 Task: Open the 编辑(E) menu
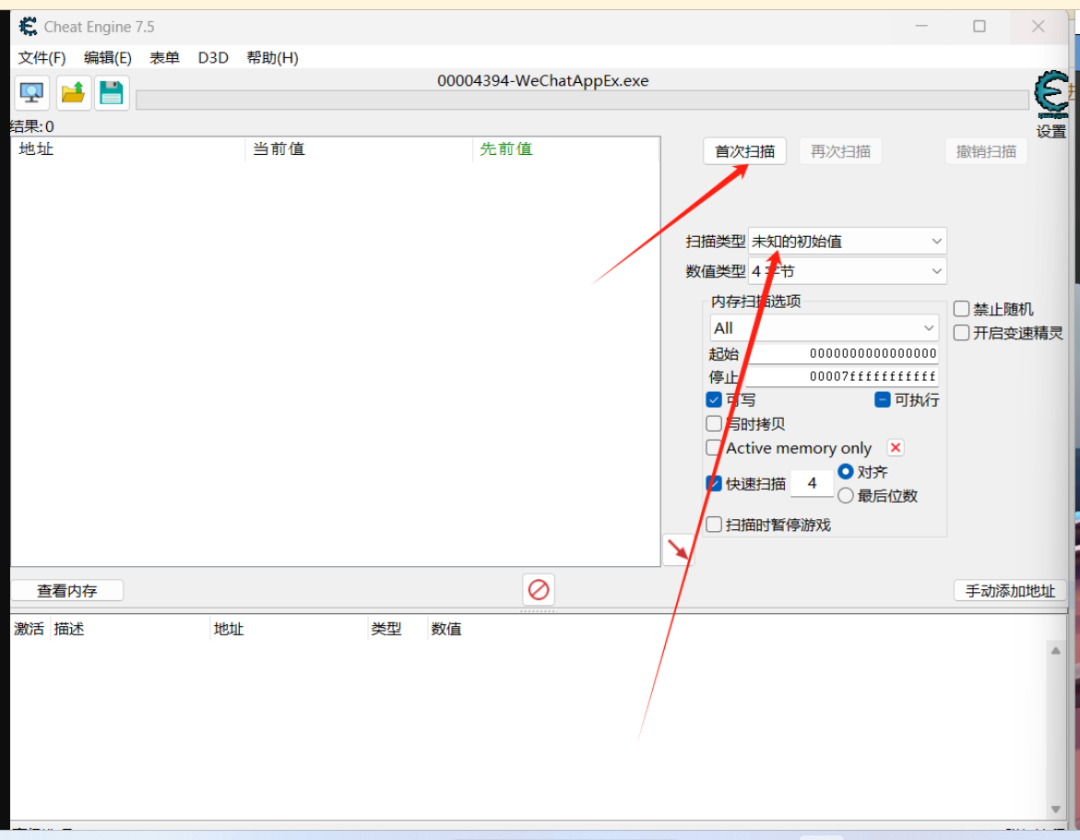click(x=107, y=58)
